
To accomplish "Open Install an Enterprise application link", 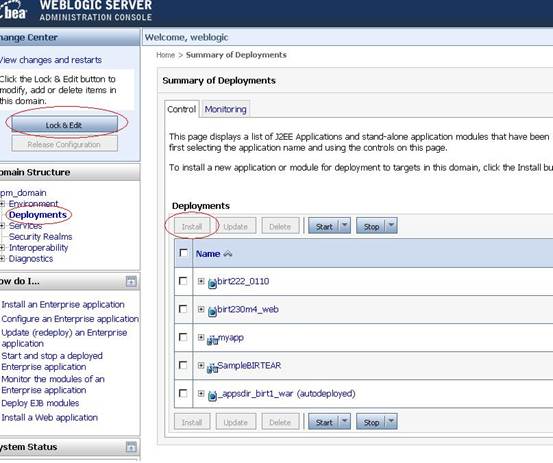I will [x=63, y=304].
